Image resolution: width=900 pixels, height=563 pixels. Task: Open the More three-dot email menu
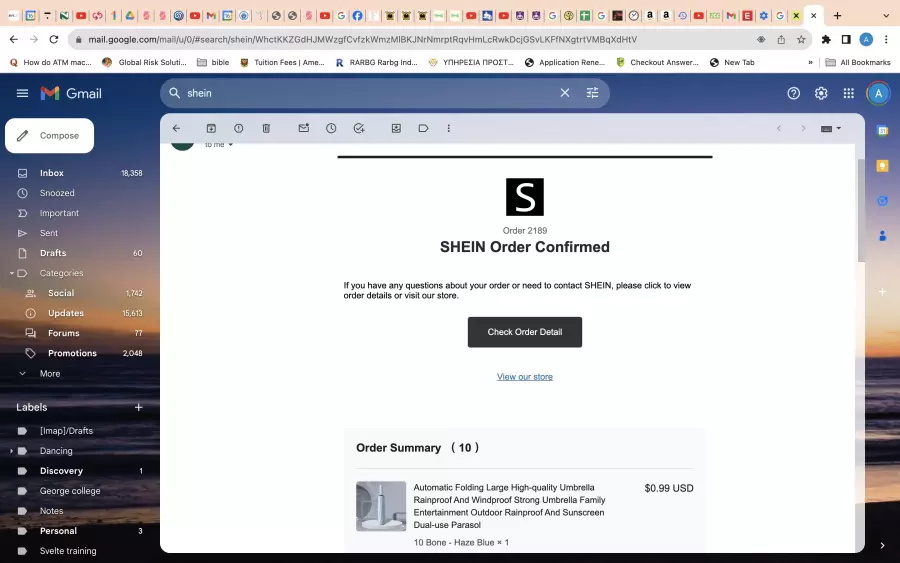click(449, 129)
